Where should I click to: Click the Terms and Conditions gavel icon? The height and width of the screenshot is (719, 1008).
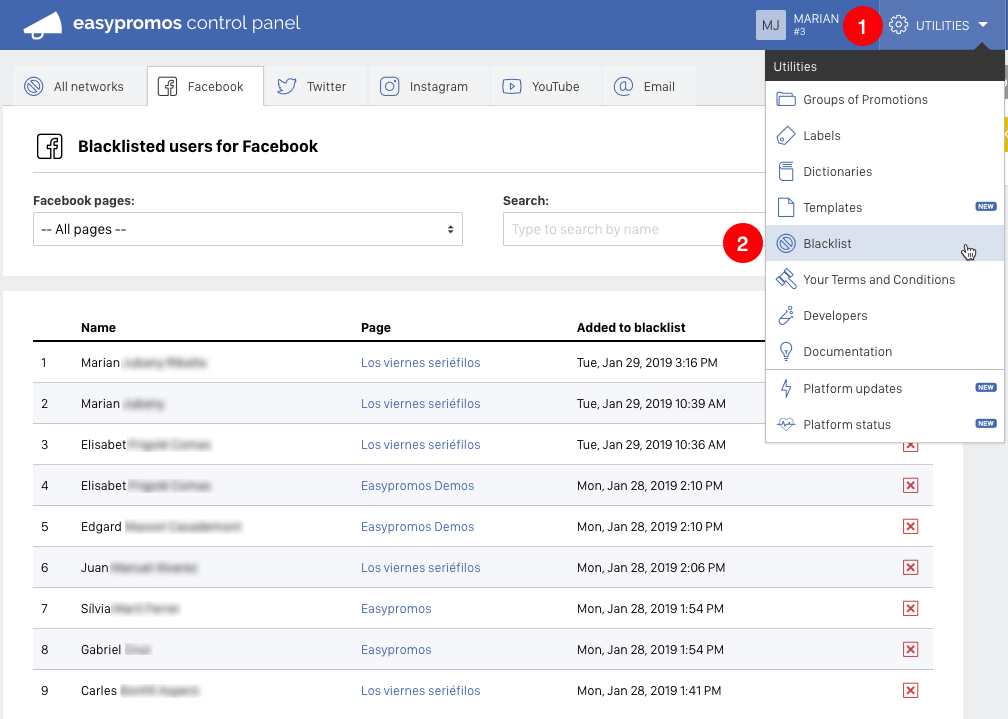pos(786,279)
